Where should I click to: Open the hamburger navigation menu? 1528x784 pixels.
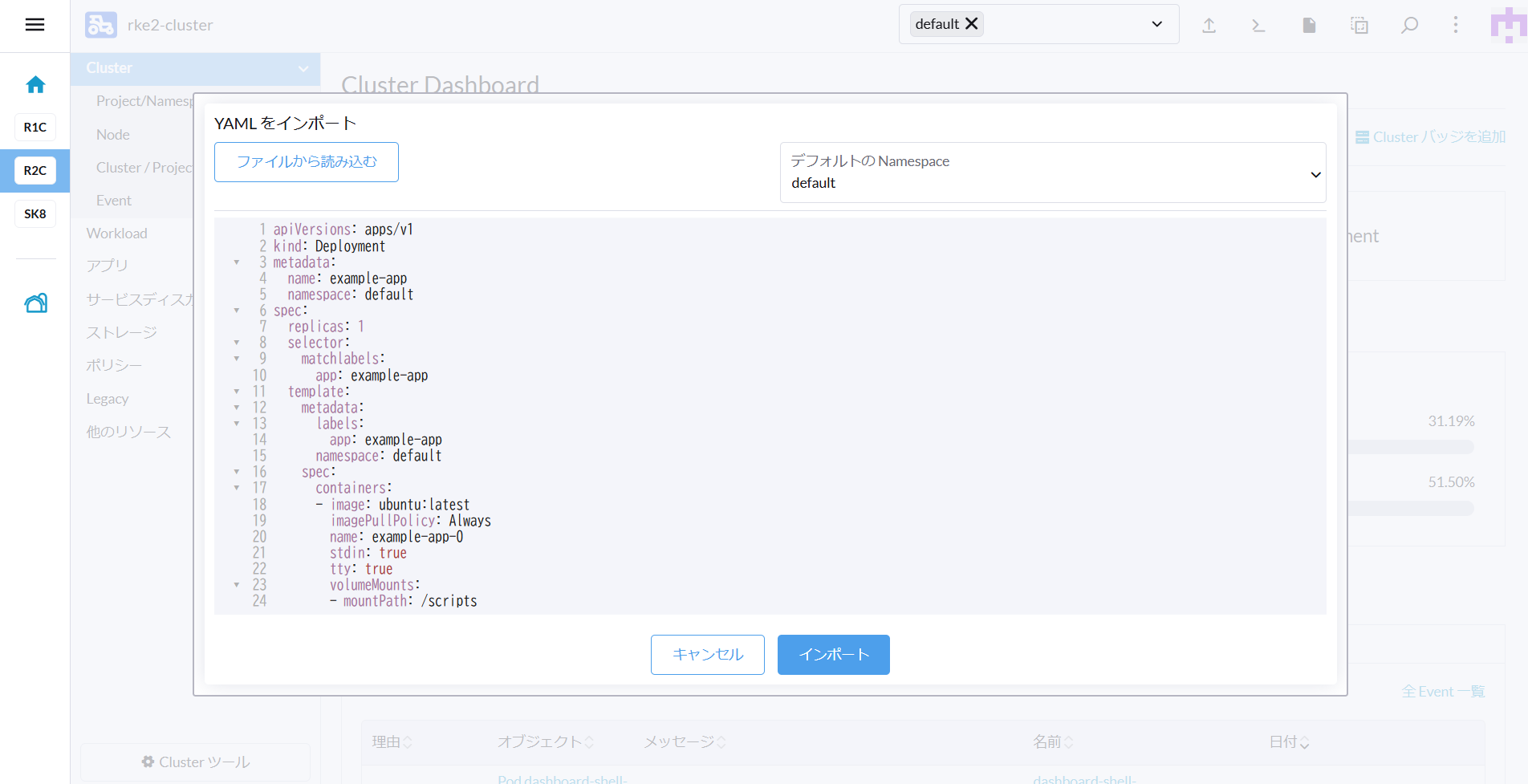35,25
